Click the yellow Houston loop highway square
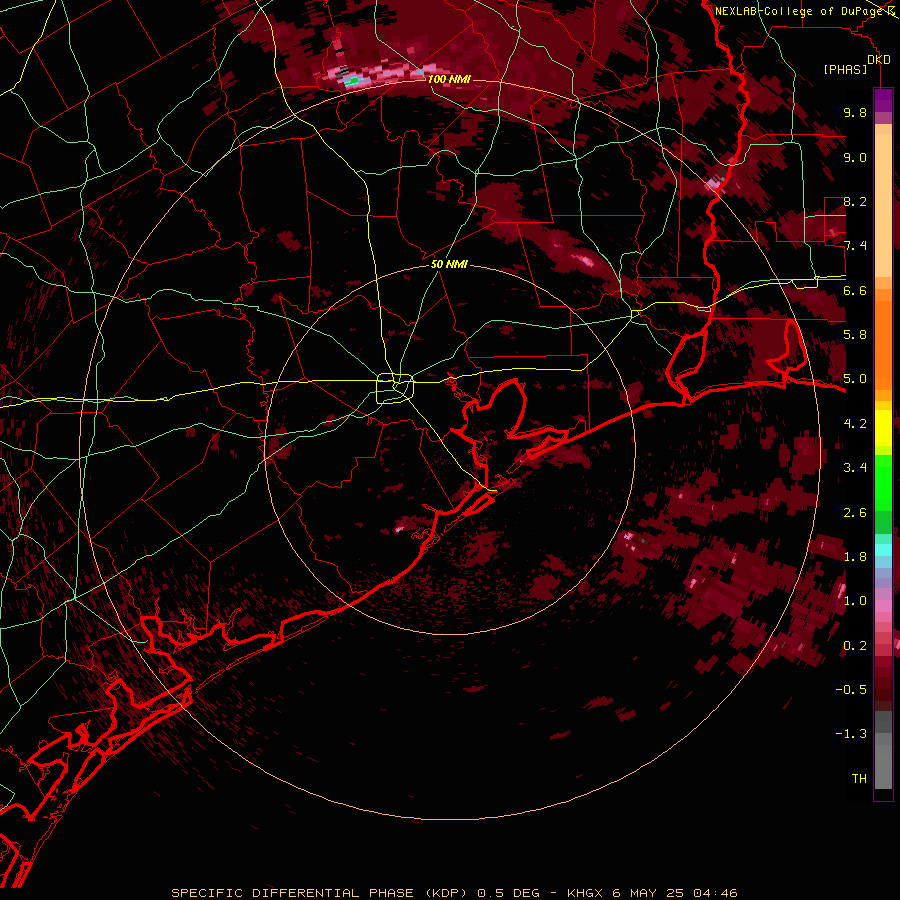The height and width of the screenshot is (900, 900). tap(395, 389)
